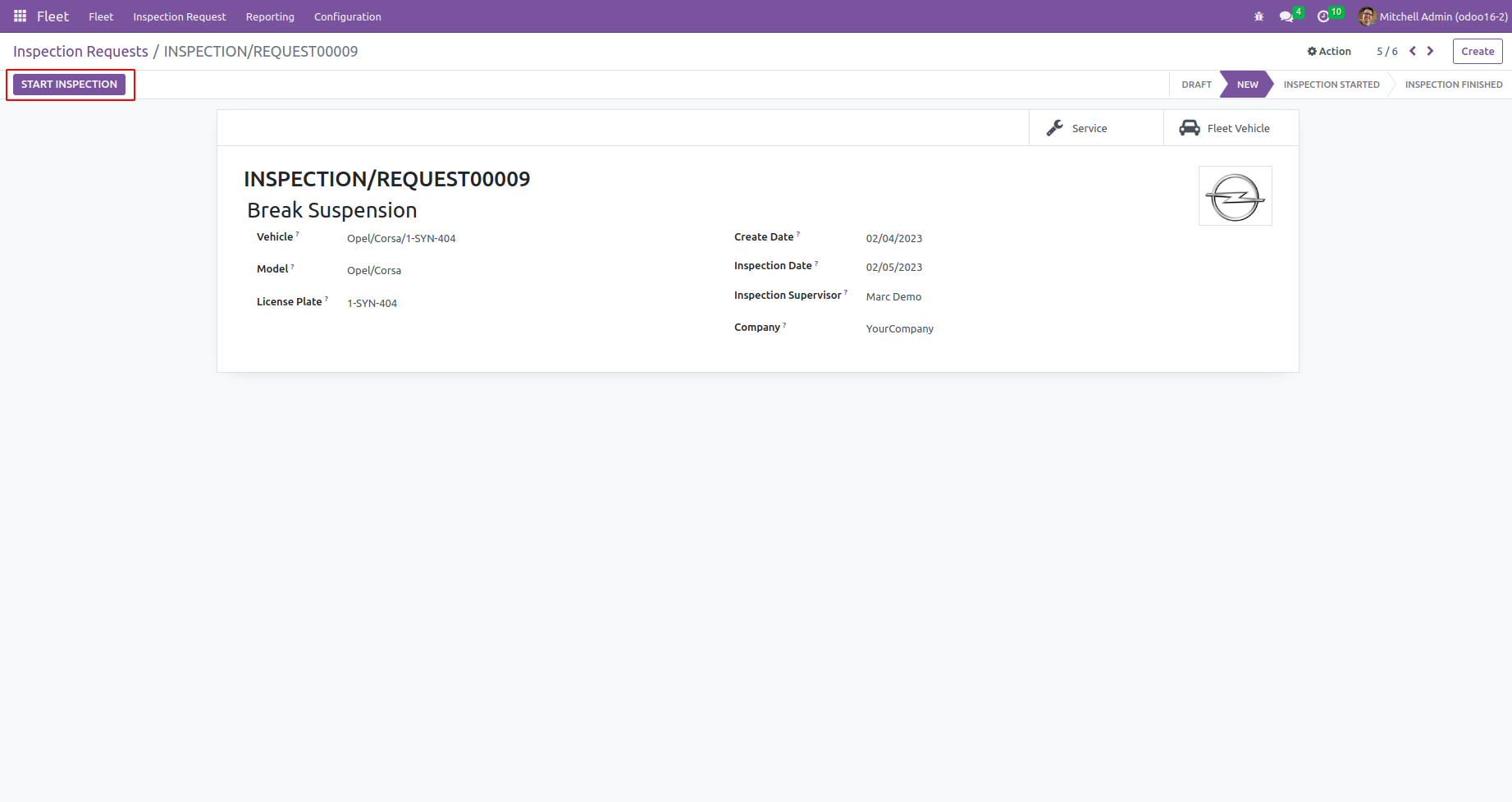Open the Fleet Vehicle smart button
Screen dimensions: 1512x802
point(1231,128)
